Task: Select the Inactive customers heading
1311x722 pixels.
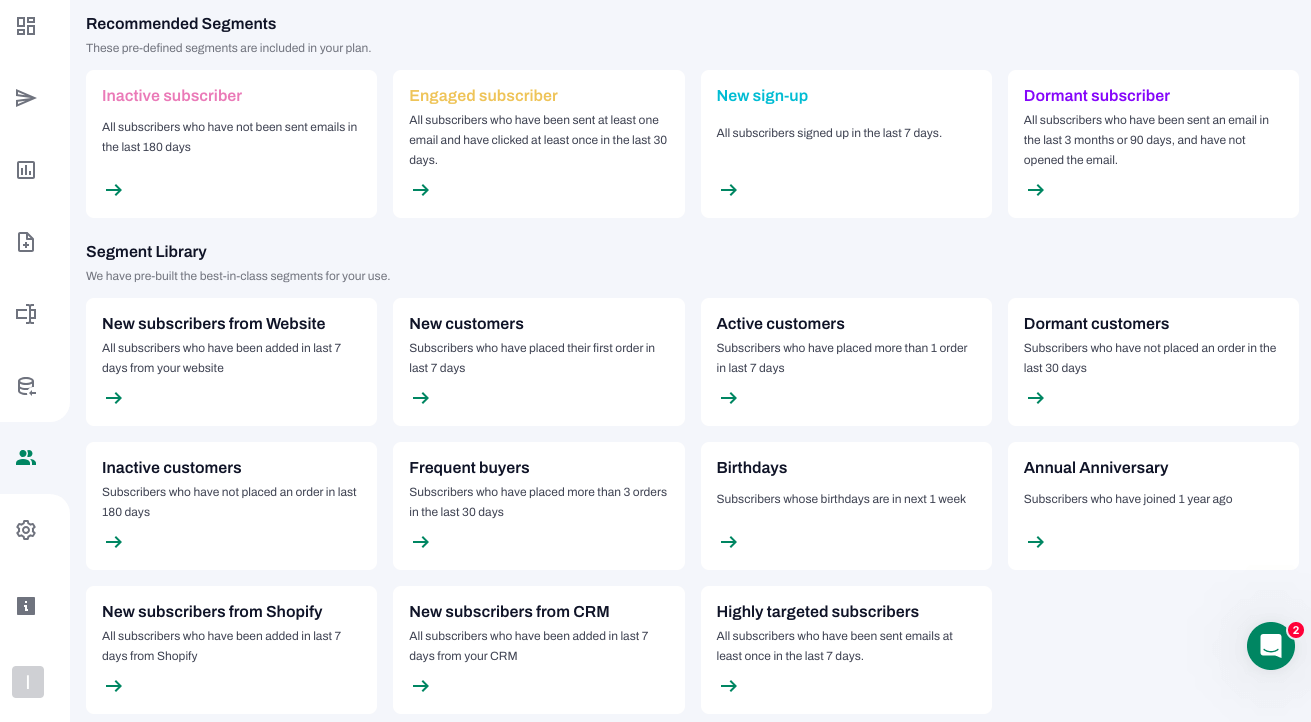Action: (x=172, y=468)
